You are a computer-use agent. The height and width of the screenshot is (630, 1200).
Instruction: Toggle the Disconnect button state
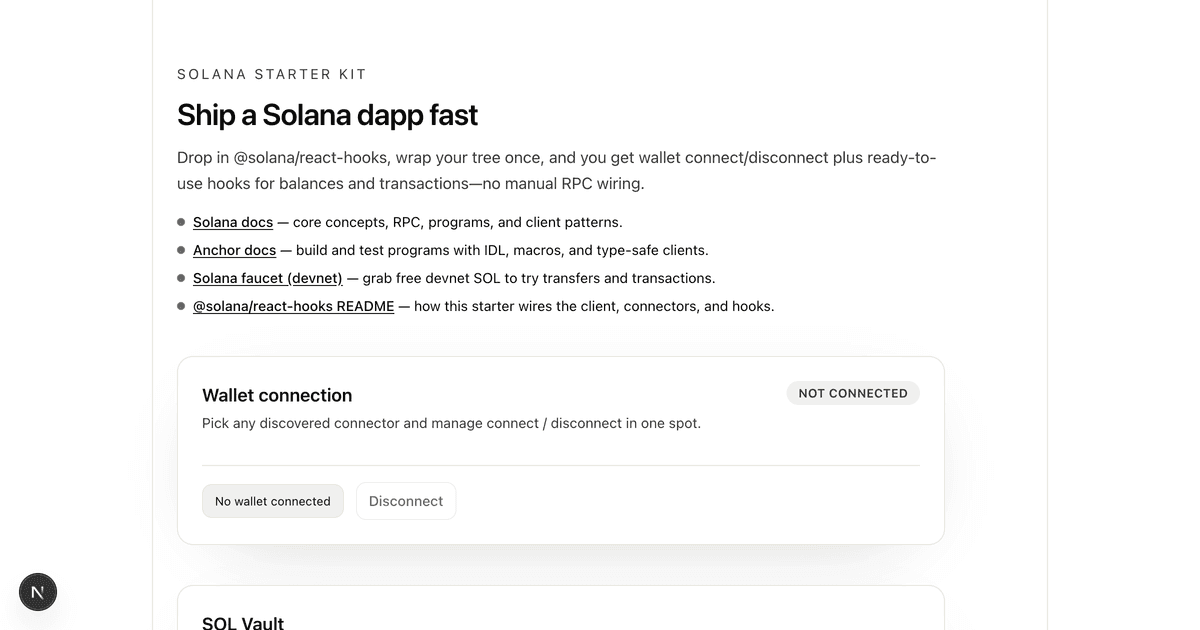(x=406, y=501)
